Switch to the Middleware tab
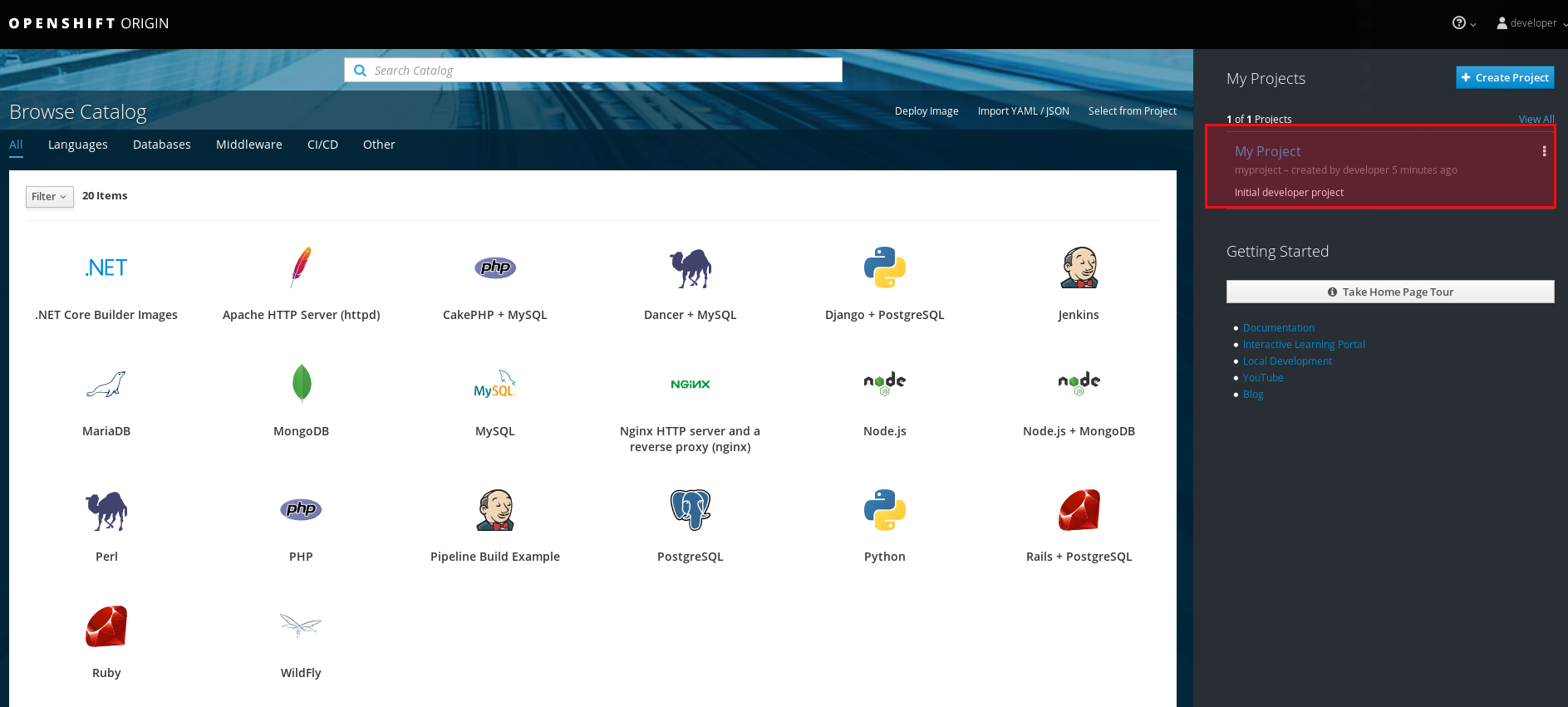The height and width of the screenshot is (707, 1568). click(249, 145)
